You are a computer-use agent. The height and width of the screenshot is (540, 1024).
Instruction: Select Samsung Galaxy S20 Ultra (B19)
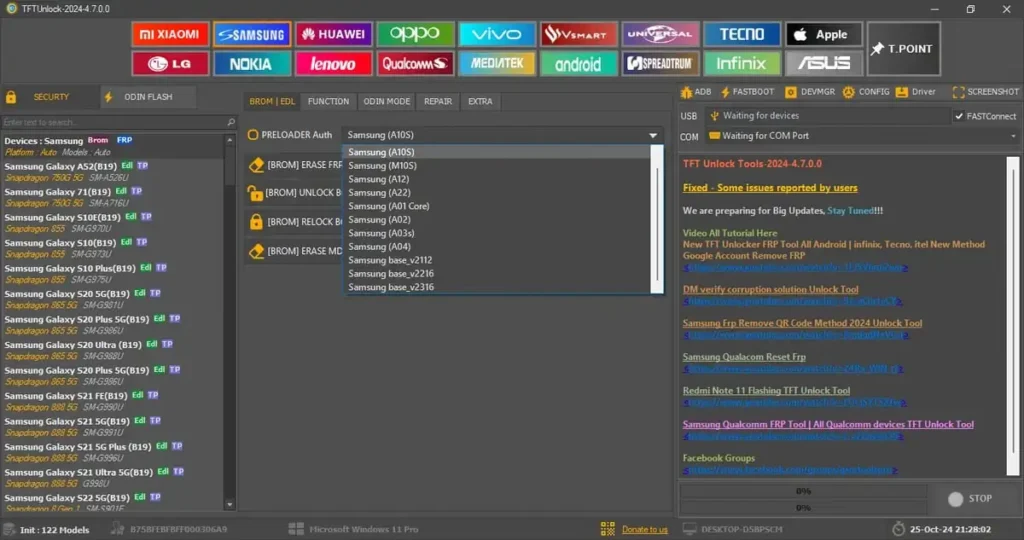(x=113, y=350)
